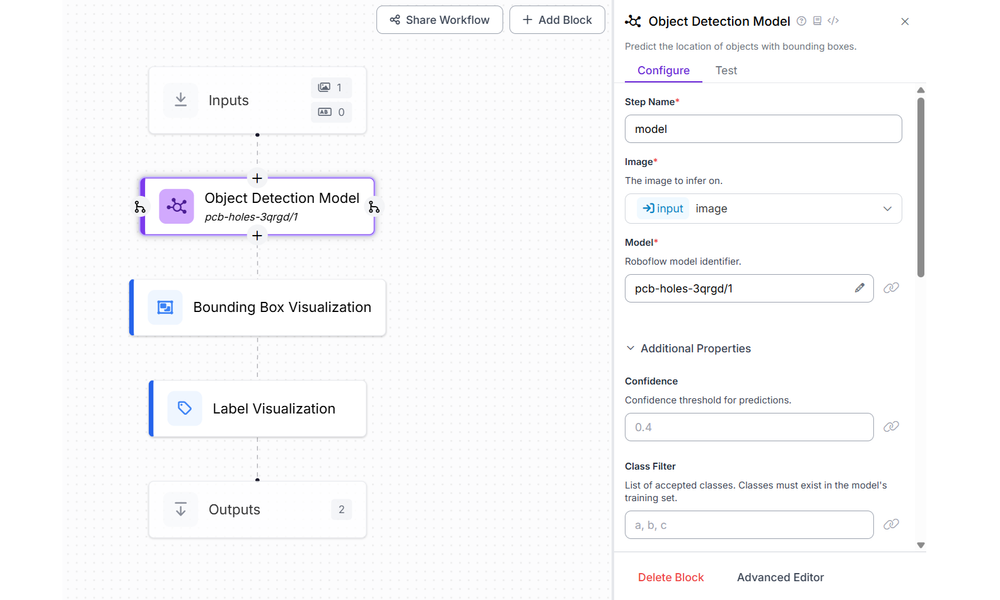This screenshot has width=1000, height=600.
Task: Edit the model identifier with the pencil icon
Action: coord(858,287)
